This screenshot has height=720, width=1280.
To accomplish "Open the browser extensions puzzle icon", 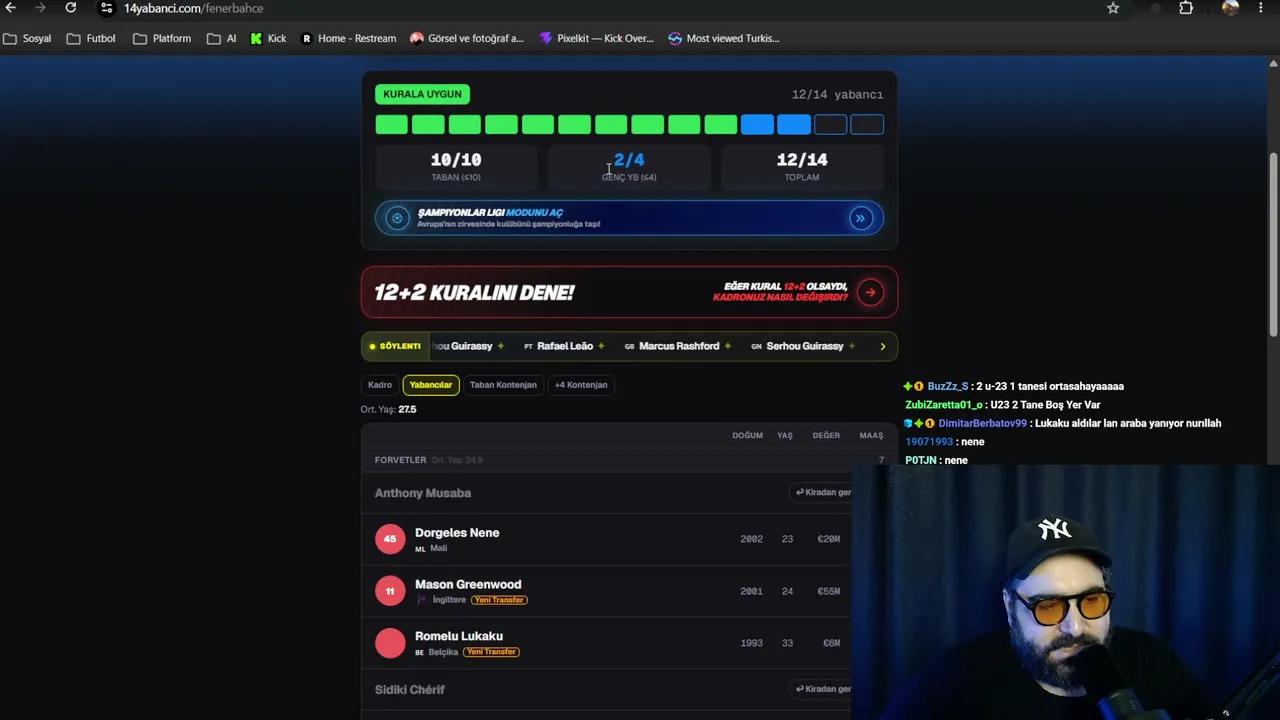I will point(1186,8).
